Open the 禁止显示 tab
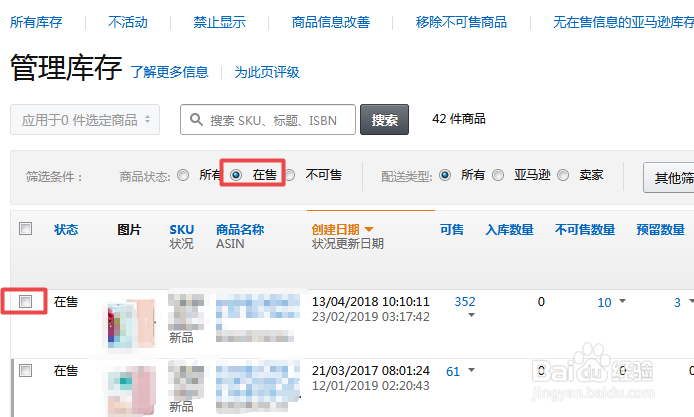This screenshot has height=417, width=694. tap(220, 22)
